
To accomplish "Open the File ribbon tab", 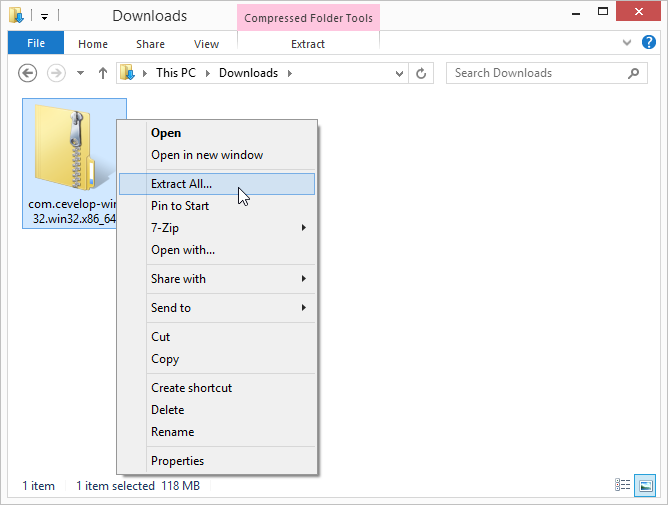I will coord(35,44).
